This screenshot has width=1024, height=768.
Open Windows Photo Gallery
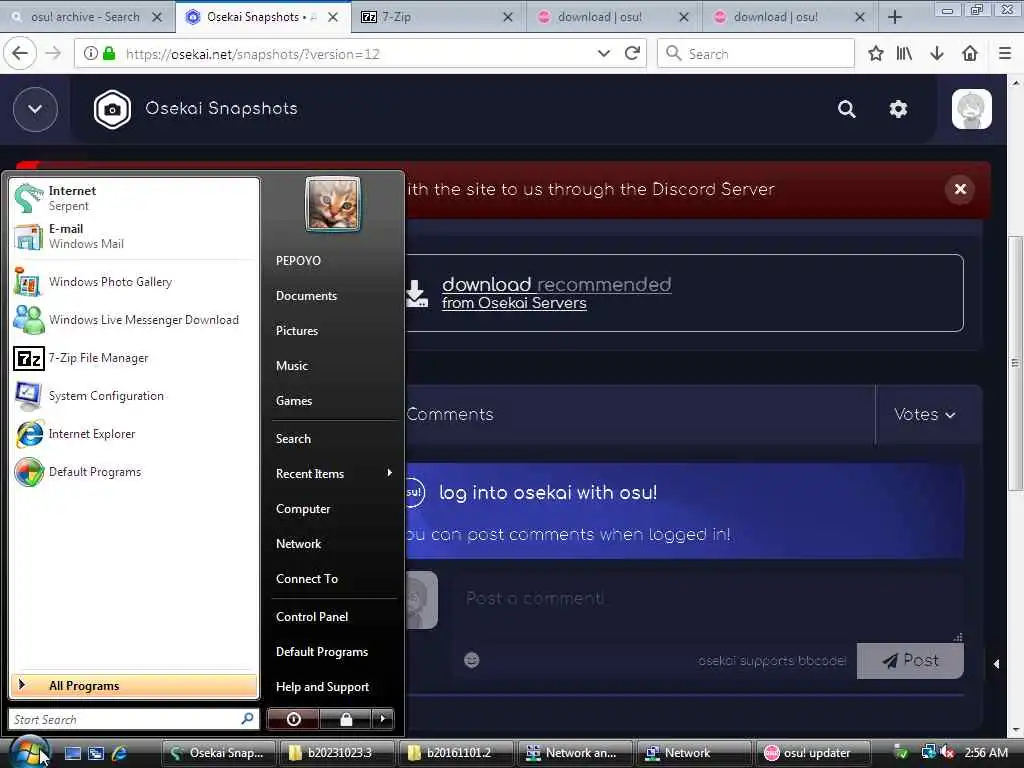134,282
